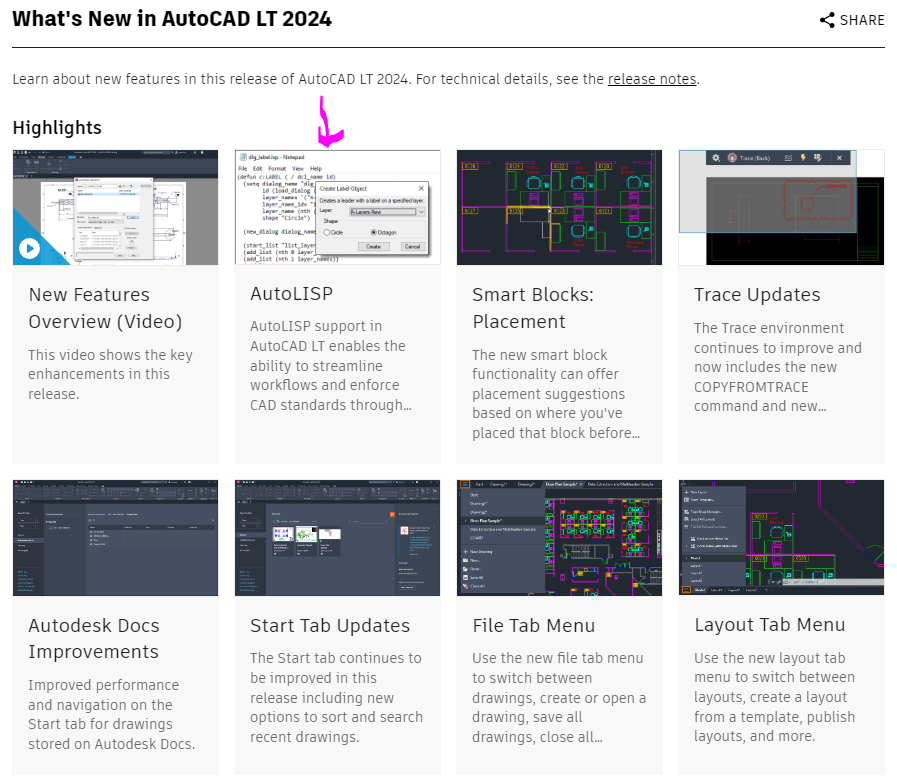The image size is (897, 783).
Task: Select Start from the file tab menu
Action: (x=473, y=495)
